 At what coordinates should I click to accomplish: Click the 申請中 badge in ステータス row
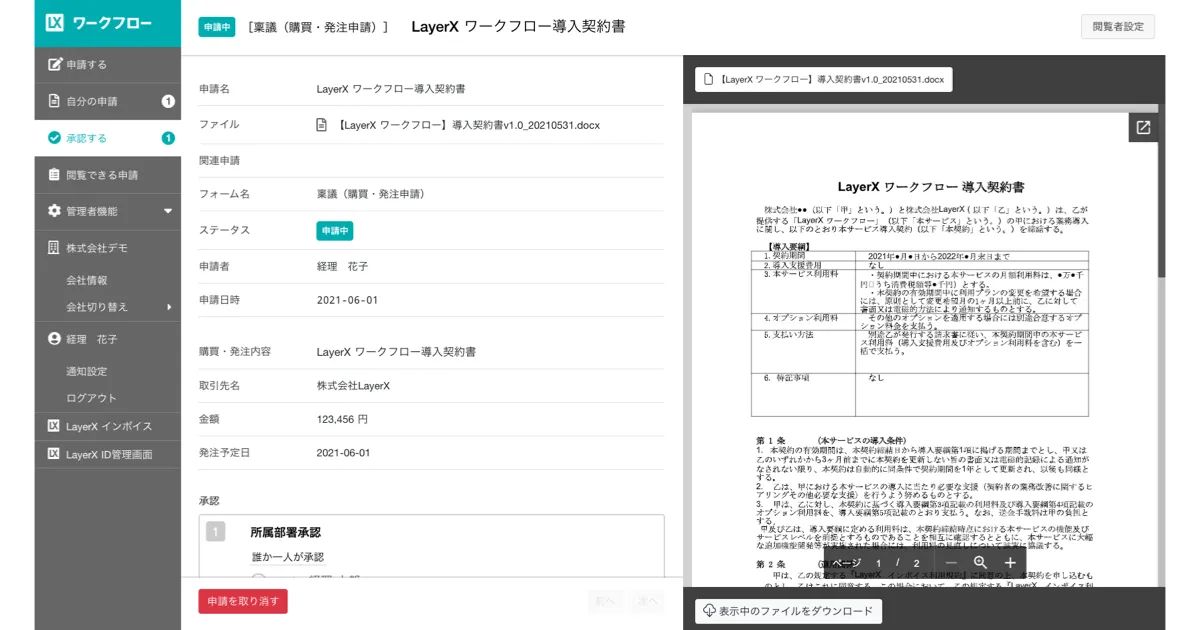pyautogui.click(x=335, y=230)
